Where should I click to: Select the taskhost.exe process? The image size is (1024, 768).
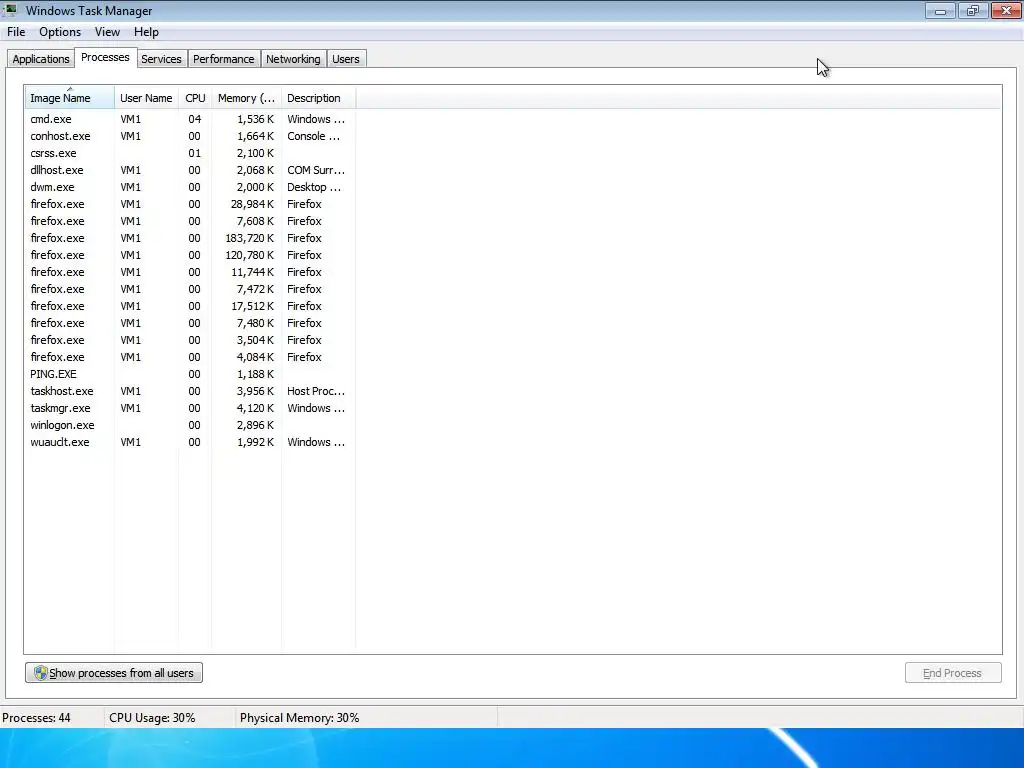point(189,391)
